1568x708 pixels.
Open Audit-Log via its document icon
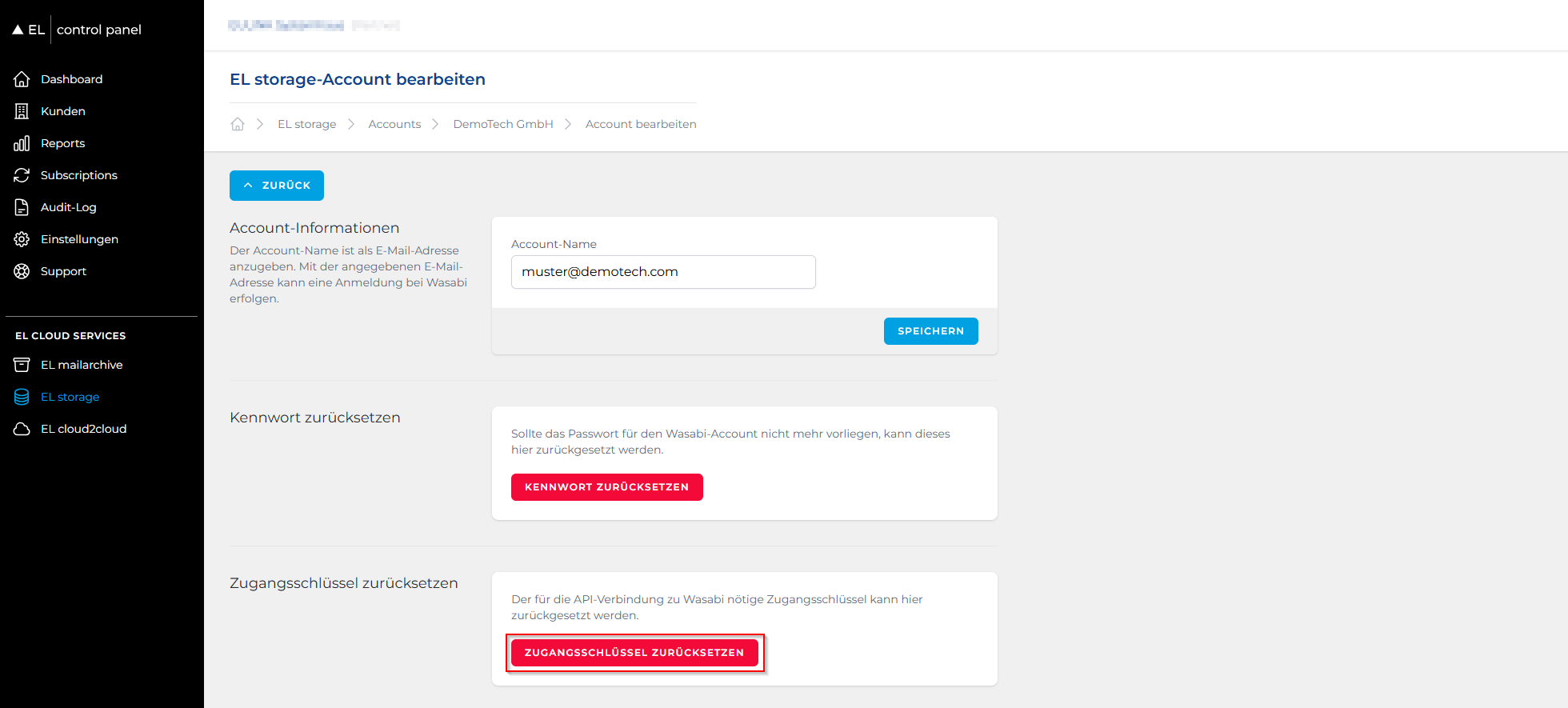point(22,207)
